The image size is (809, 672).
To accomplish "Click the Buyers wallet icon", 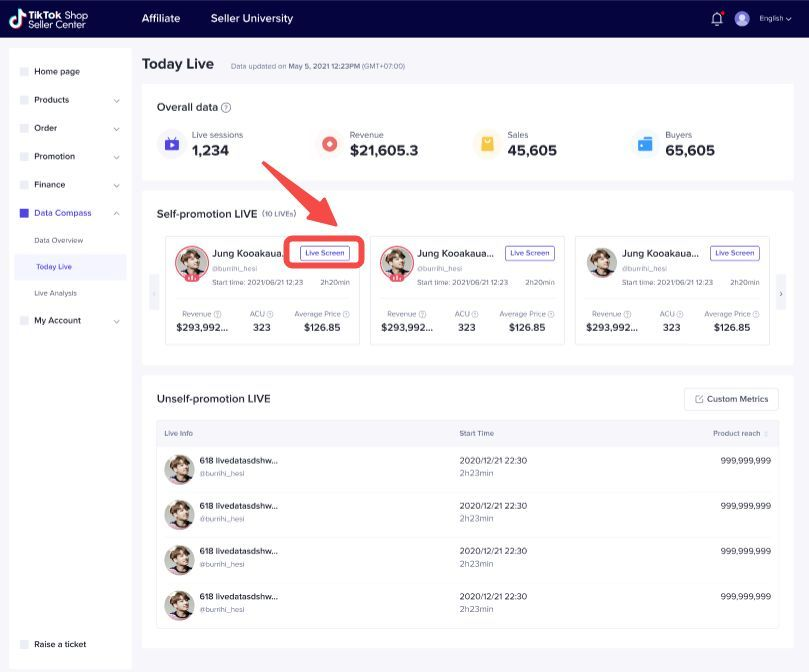I will pyautogui.click(x=645, y=144).
